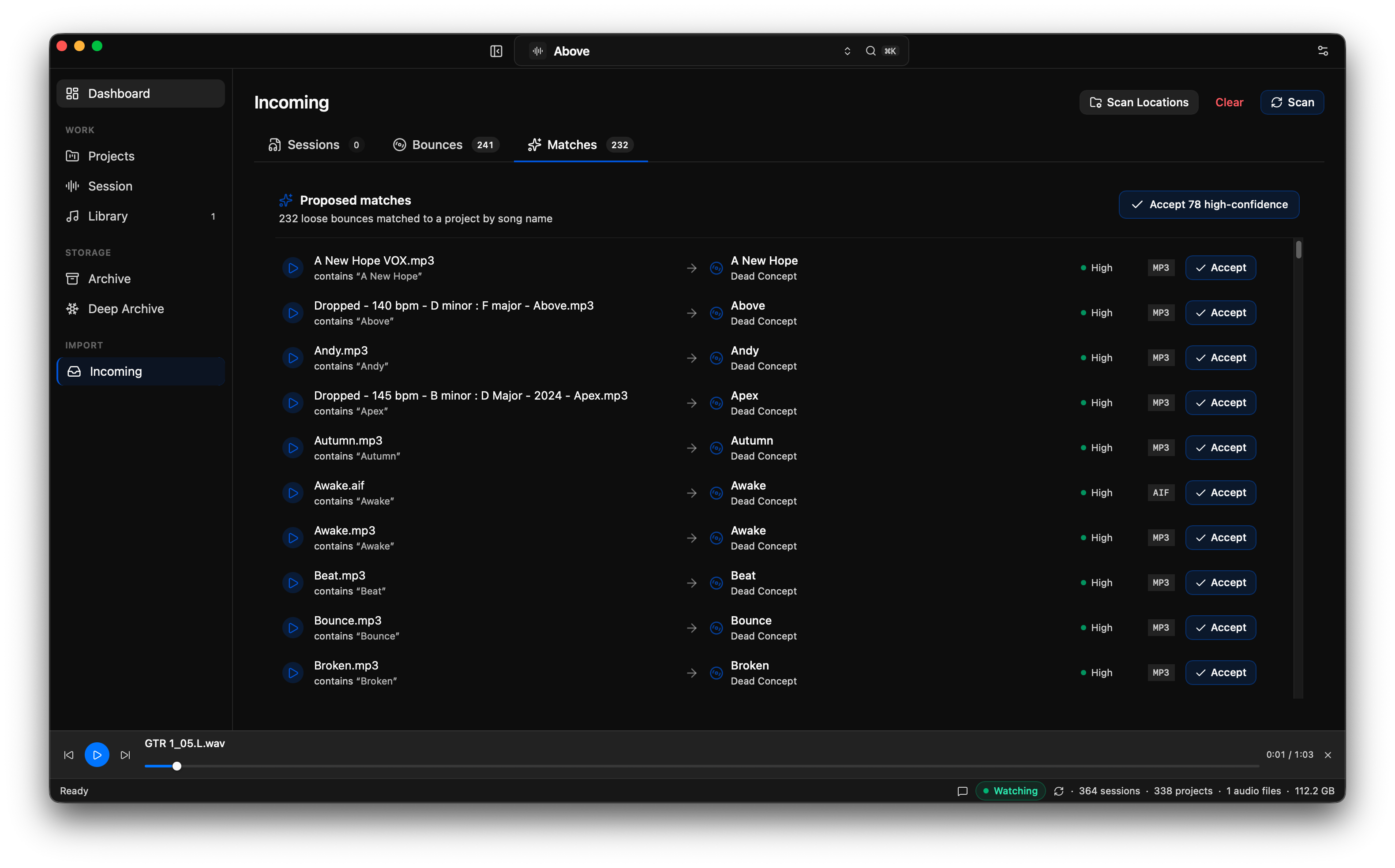The width and height of the screenshot is (1395, 868).
Task: Open Library in sidebar
Action: pyautogui.click(x=141, y=216)
